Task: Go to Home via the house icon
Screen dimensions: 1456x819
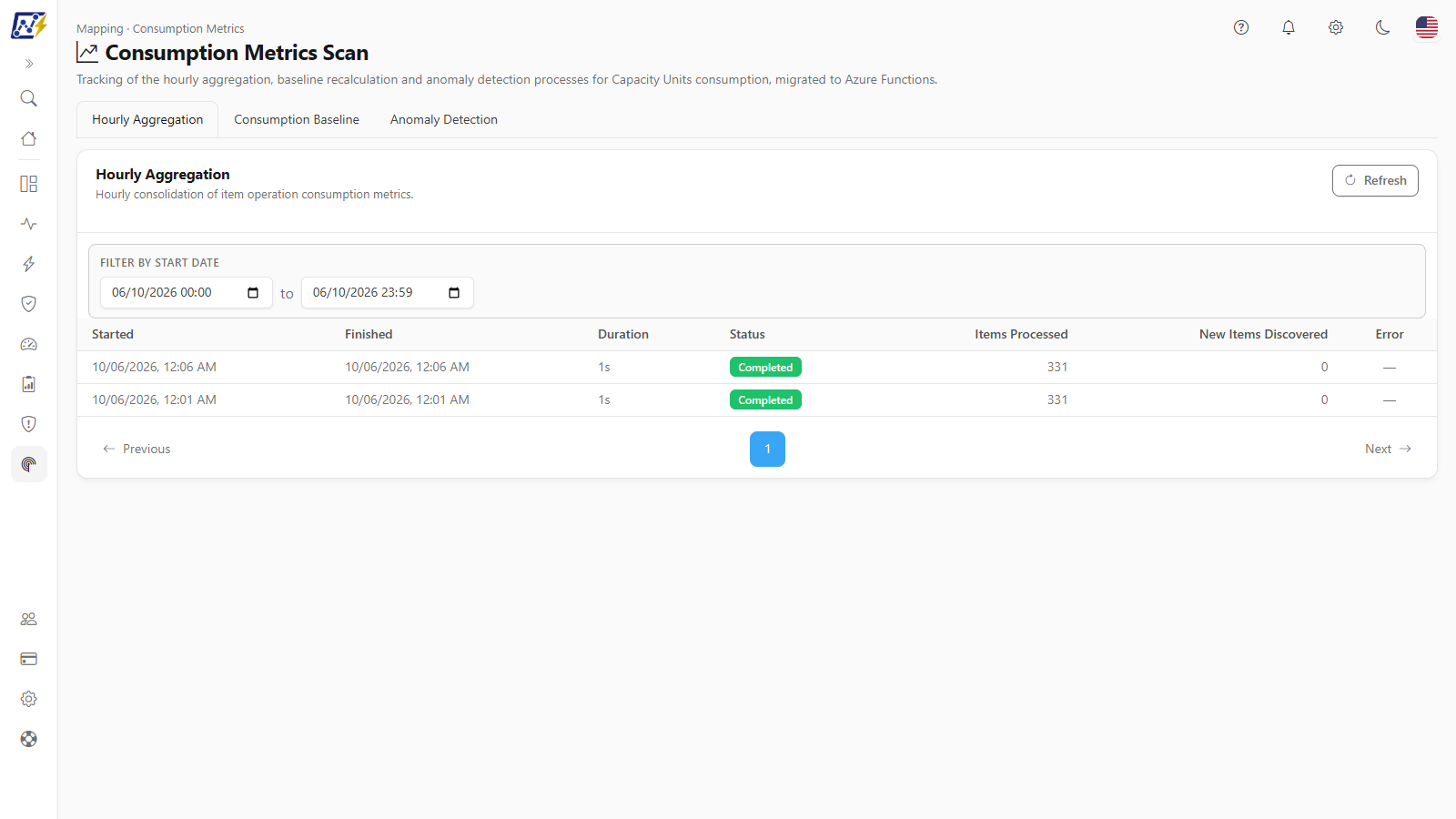Action: pos(29,138)
